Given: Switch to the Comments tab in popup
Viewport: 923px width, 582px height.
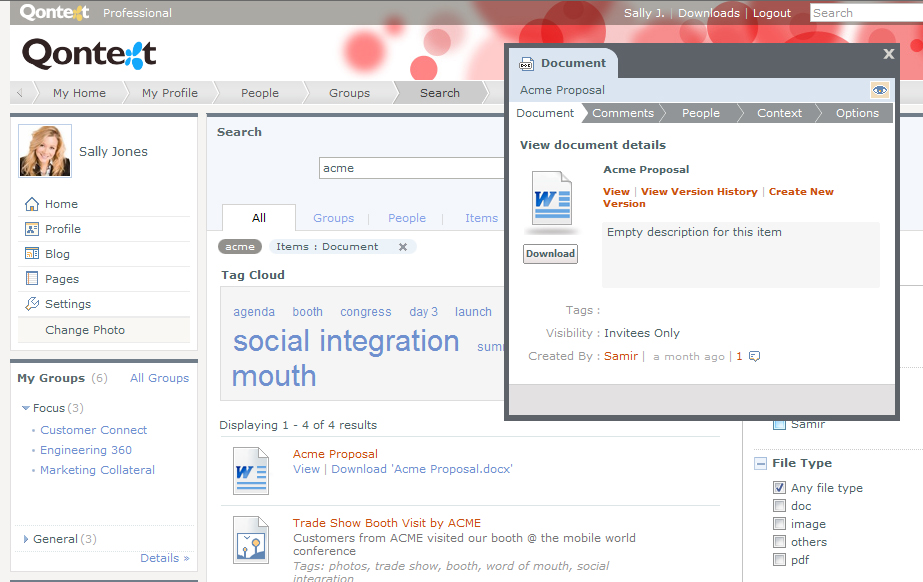Looking at the screenshot, I should [623, 113].
